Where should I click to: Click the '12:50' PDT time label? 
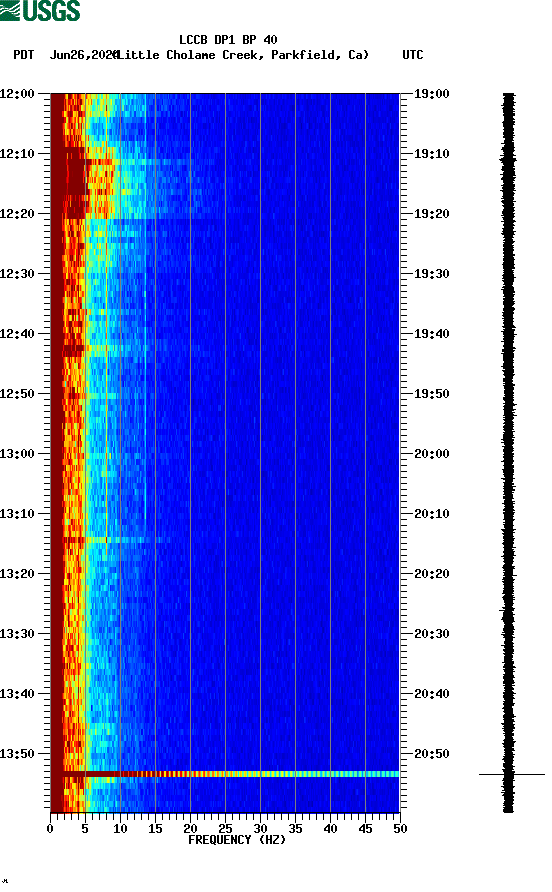point(17,394)
